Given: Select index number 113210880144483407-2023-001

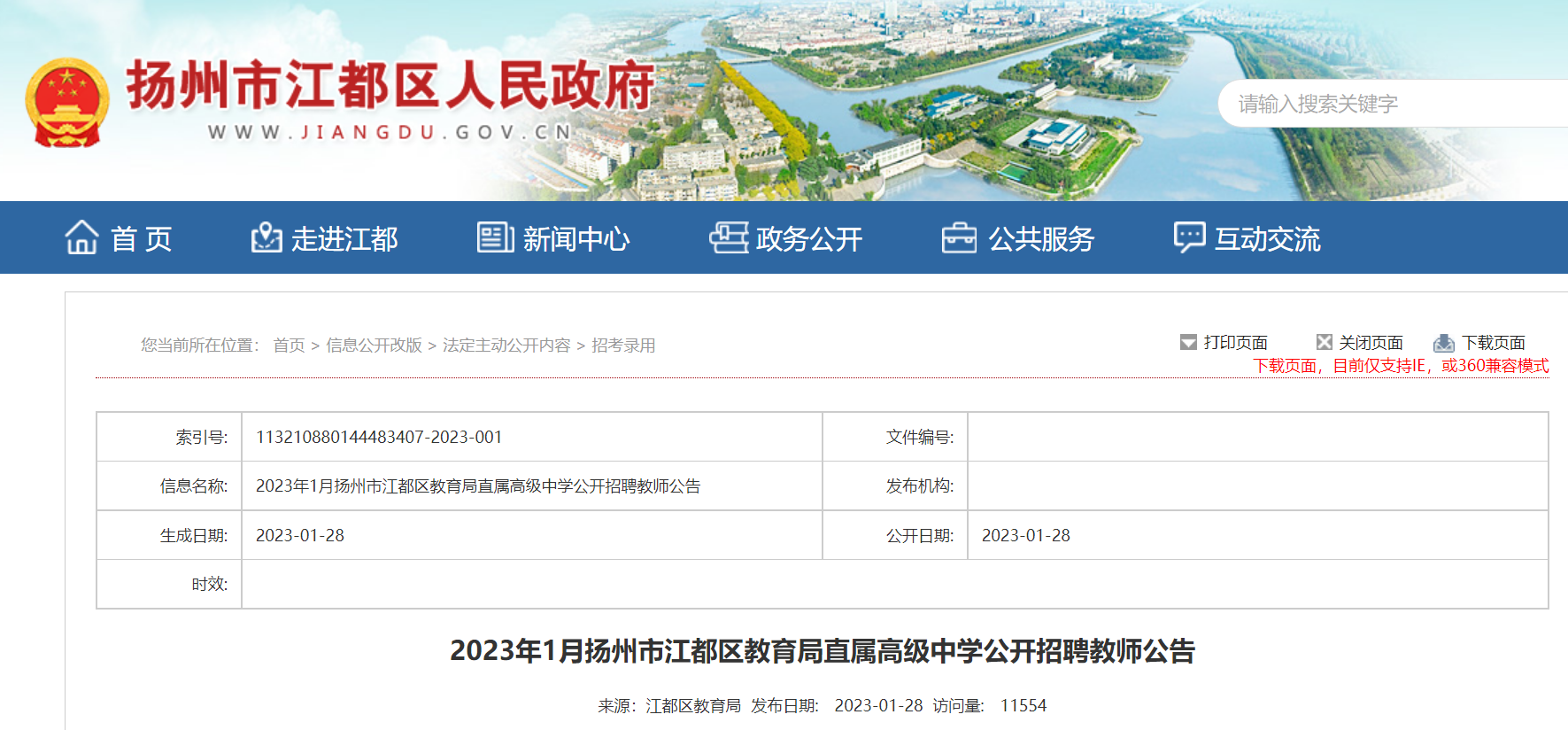Looking at the screenshot, I should (x=379, y=437).
